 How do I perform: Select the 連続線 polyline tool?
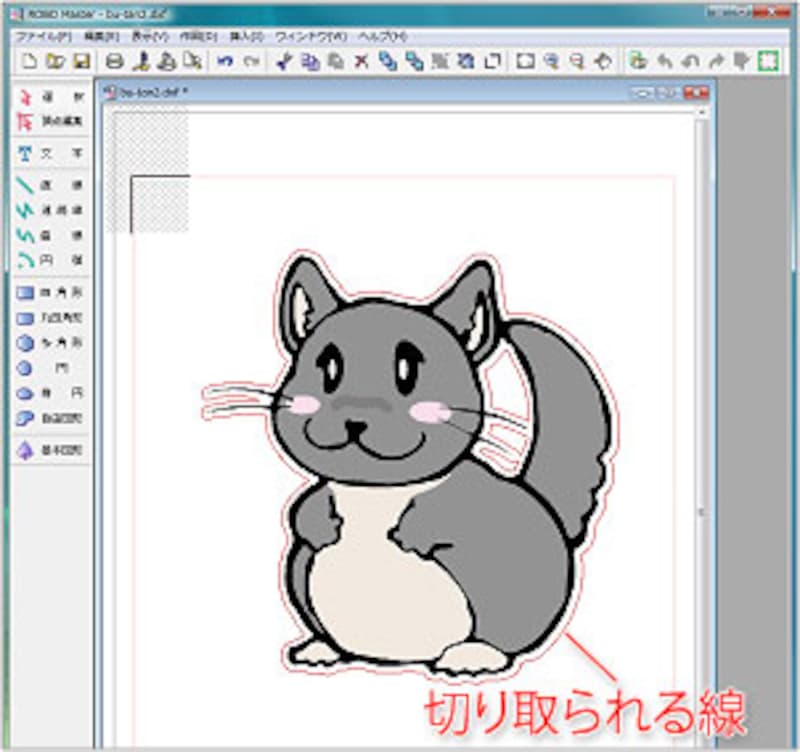pyautogui.click(x=51, y=210)
